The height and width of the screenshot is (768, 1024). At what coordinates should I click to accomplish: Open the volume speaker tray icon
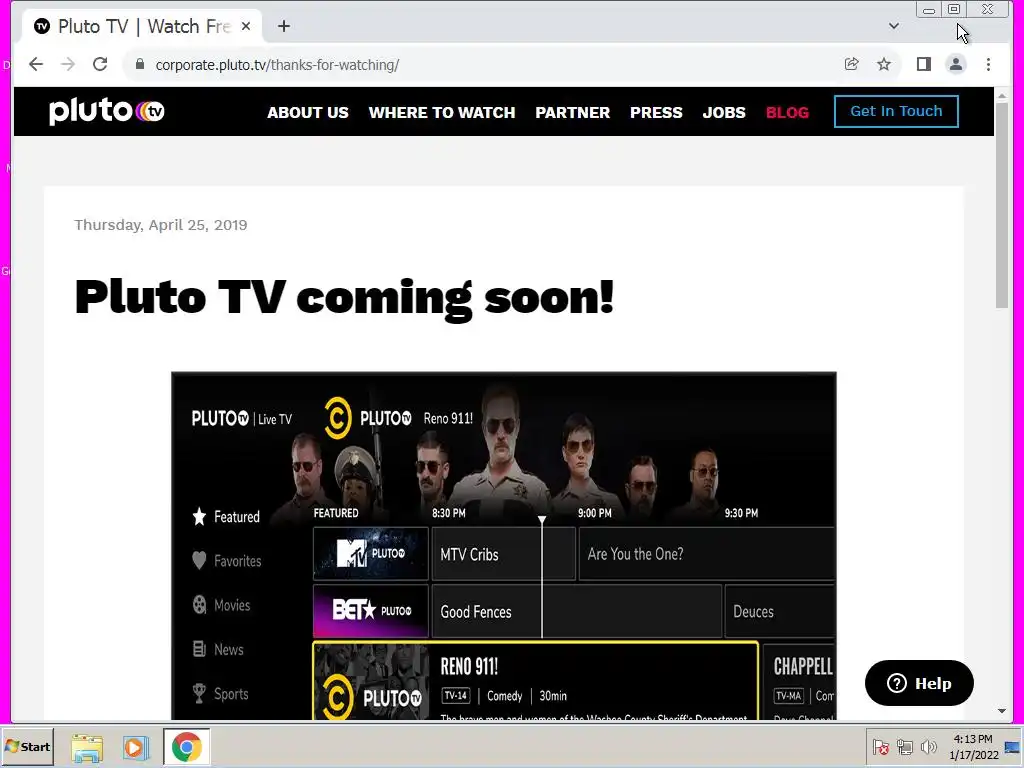pyautogui.click(x=928, y=746)
